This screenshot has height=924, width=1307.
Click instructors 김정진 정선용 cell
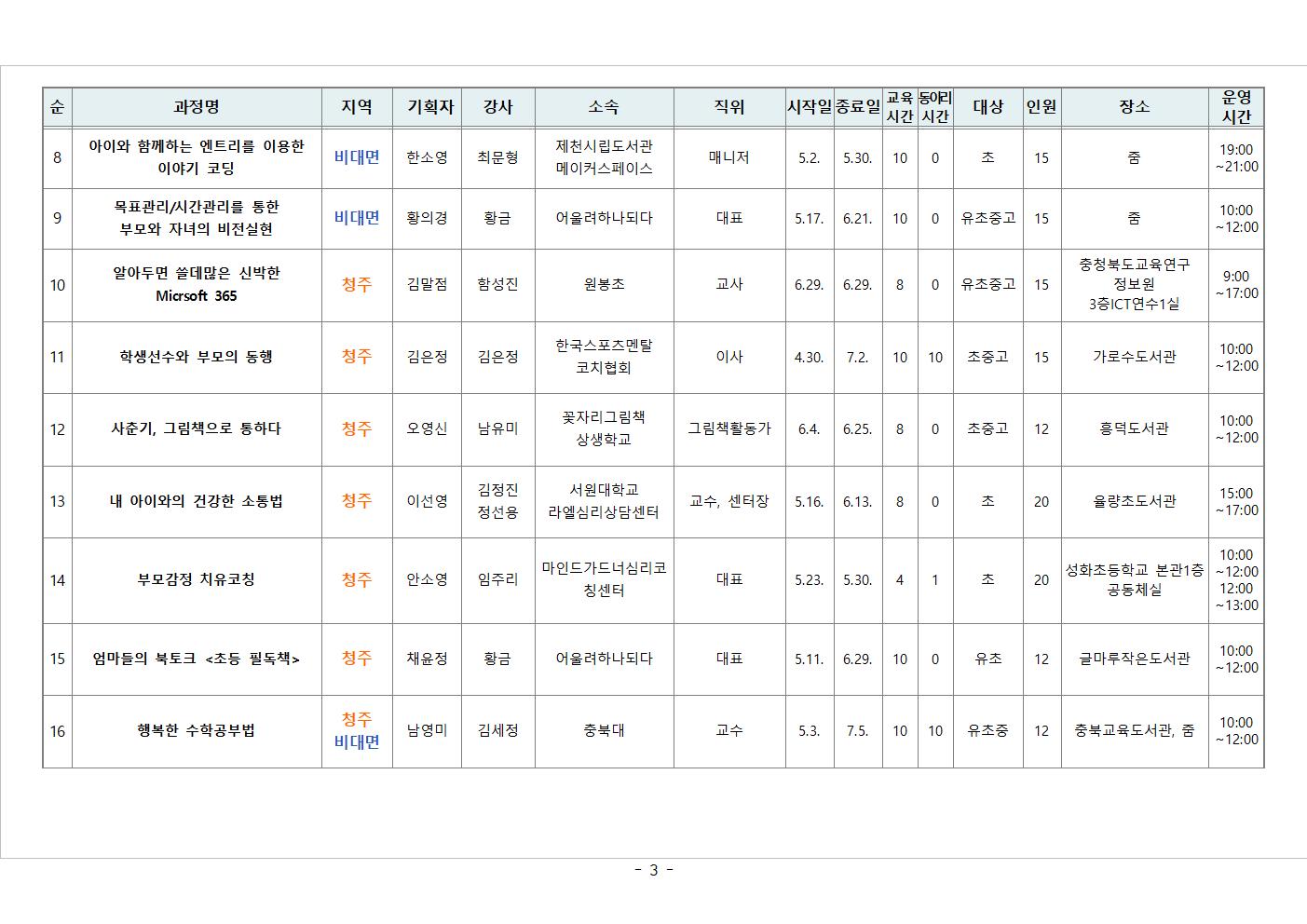point(497,501)
